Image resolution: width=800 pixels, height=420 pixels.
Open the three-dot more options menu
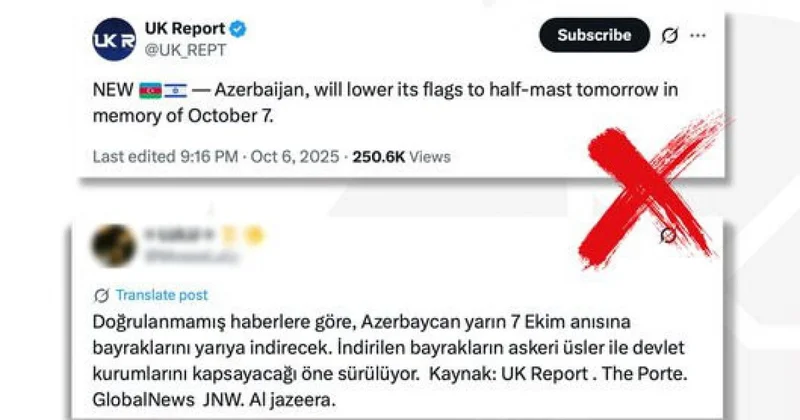tap(698, 35)
